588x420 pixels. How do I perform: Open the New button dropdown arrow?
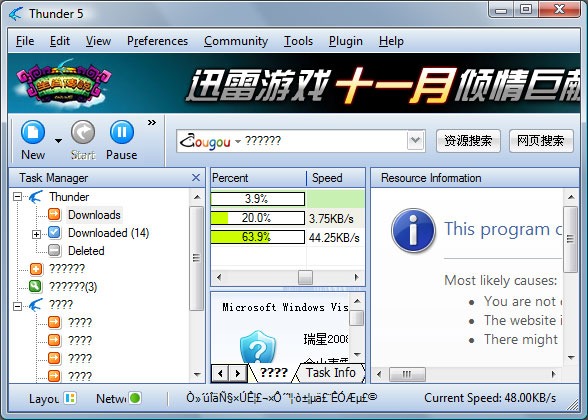point(58,141)
